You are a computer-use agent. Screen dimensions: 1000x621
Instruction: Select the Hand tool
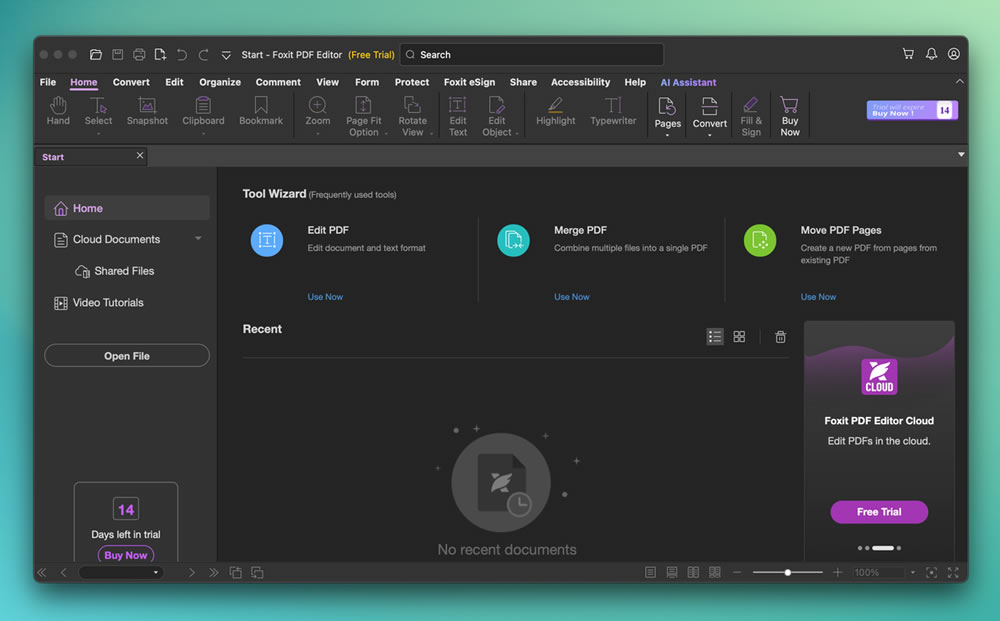[58, 111]
